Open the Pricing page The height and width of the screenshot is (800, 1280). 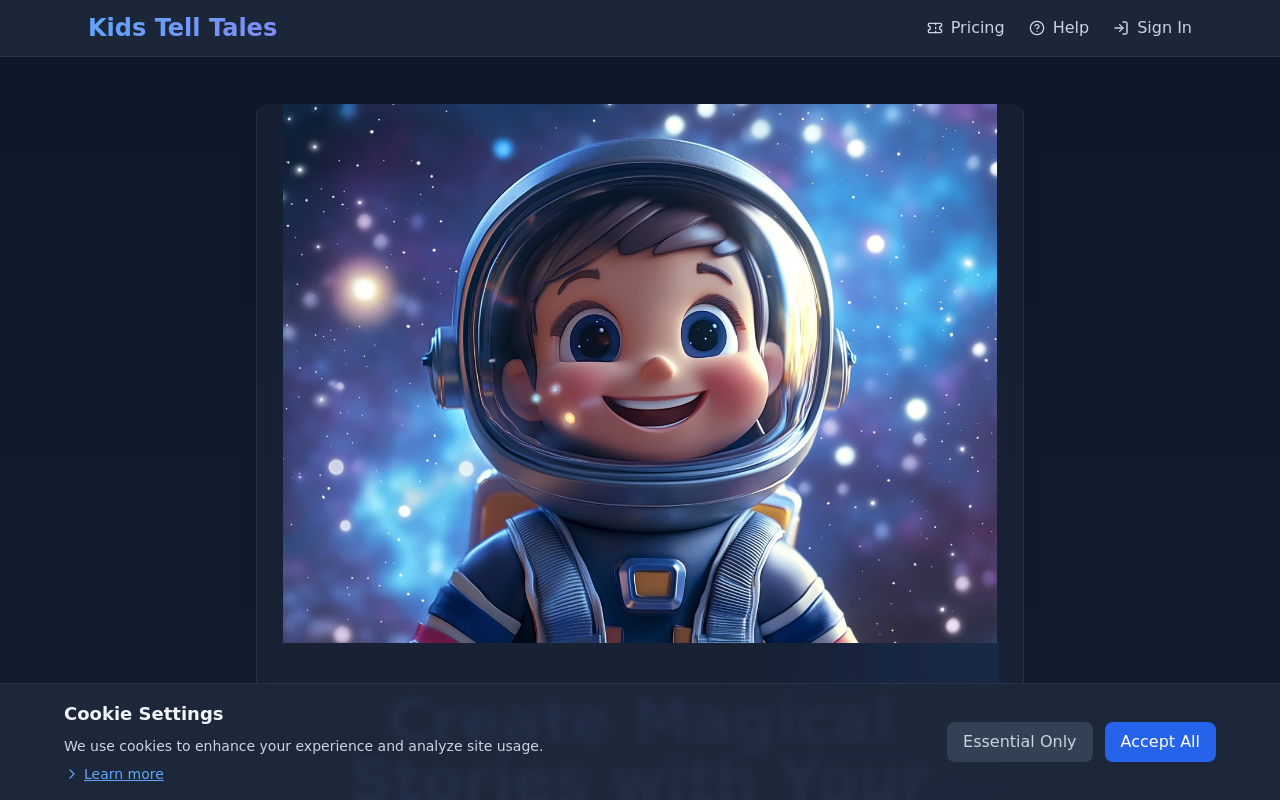(x=966, y=28)
